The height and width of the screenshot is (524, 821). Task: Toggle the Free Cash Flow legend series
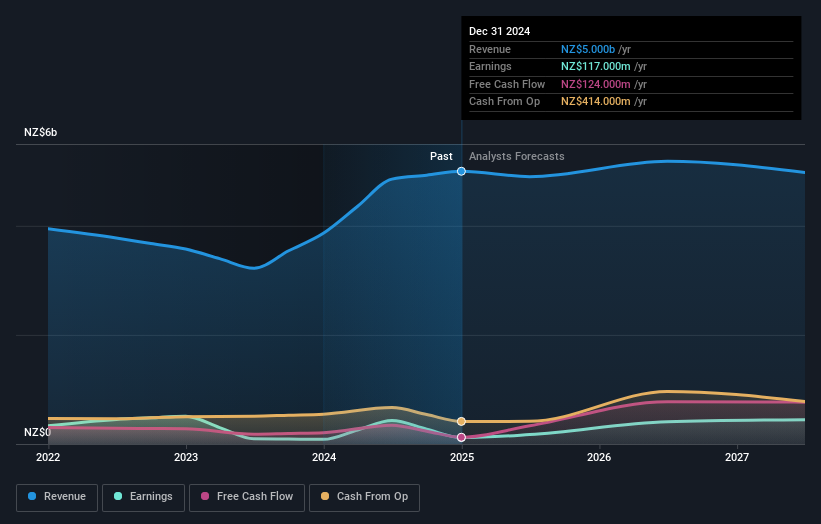point(247,497)
